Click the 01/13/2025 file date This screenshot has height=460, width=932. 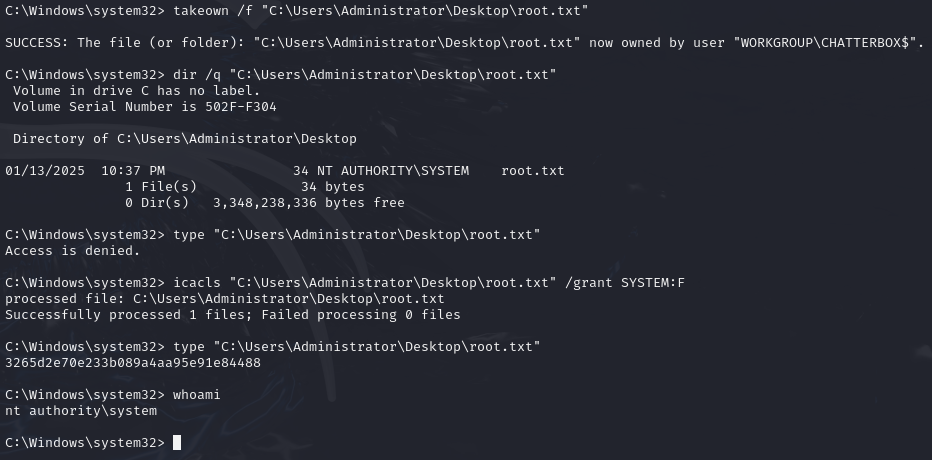click(44, 170)
